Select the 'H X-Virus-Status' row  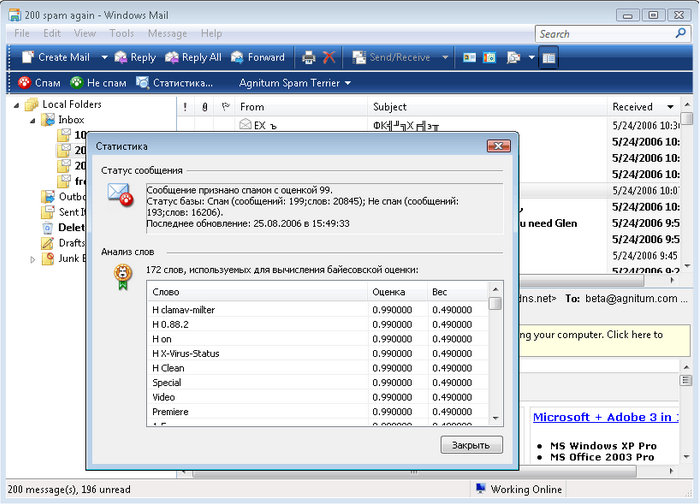(318, 354)
